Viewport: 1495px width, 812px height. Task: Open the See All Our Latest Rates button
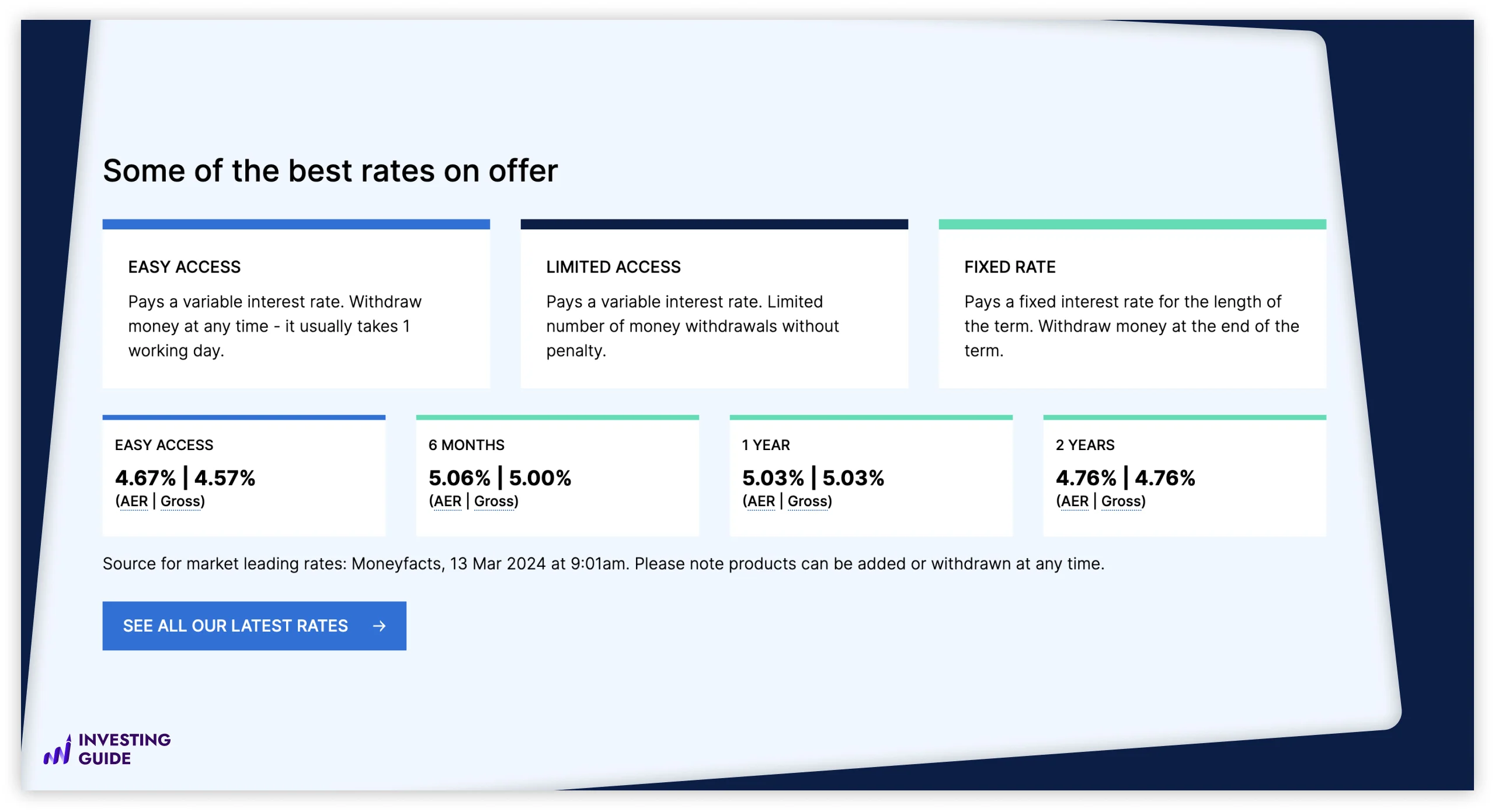(x=254, y=626)
